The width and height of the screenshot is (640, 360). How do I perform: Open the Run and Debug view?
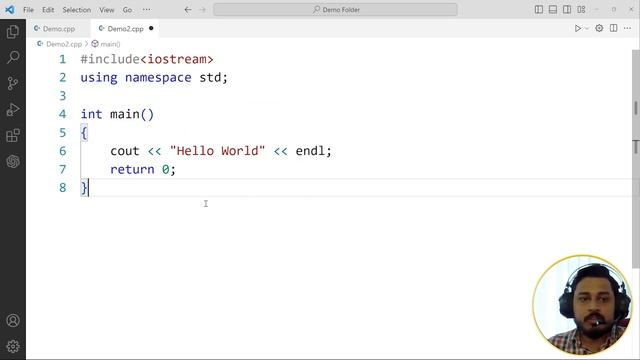13,109
